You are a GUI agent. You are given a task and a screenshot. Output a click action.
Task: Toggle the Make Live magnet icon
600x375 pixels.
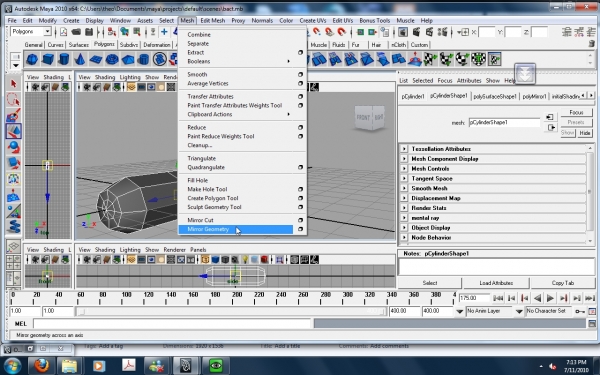point(341,32)
